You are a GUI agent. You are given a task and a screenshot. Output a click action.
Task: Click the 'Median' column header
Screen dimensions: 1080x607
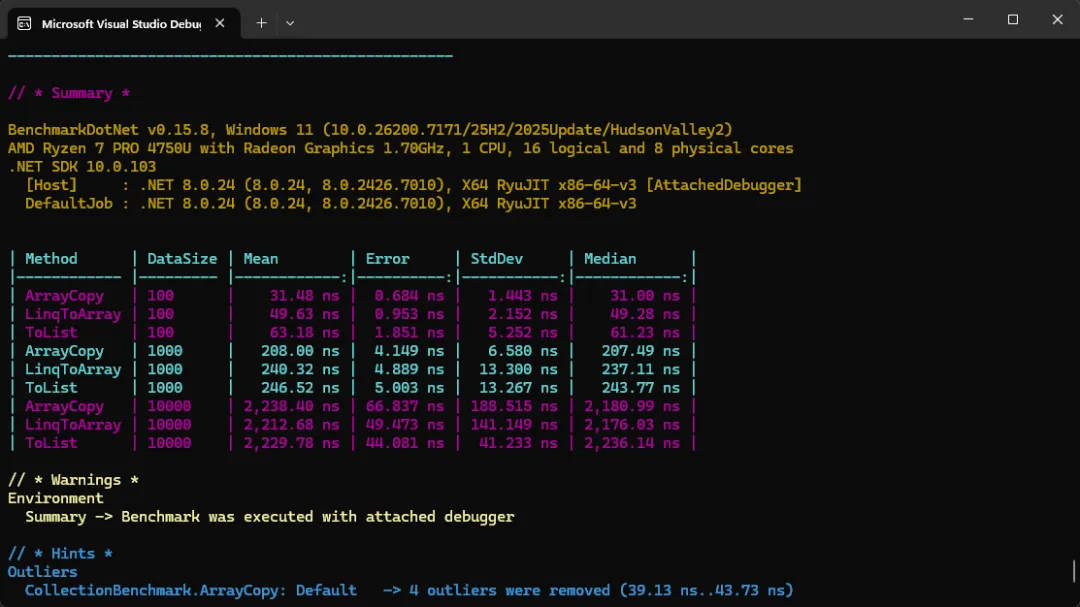(x=610, y=258)
